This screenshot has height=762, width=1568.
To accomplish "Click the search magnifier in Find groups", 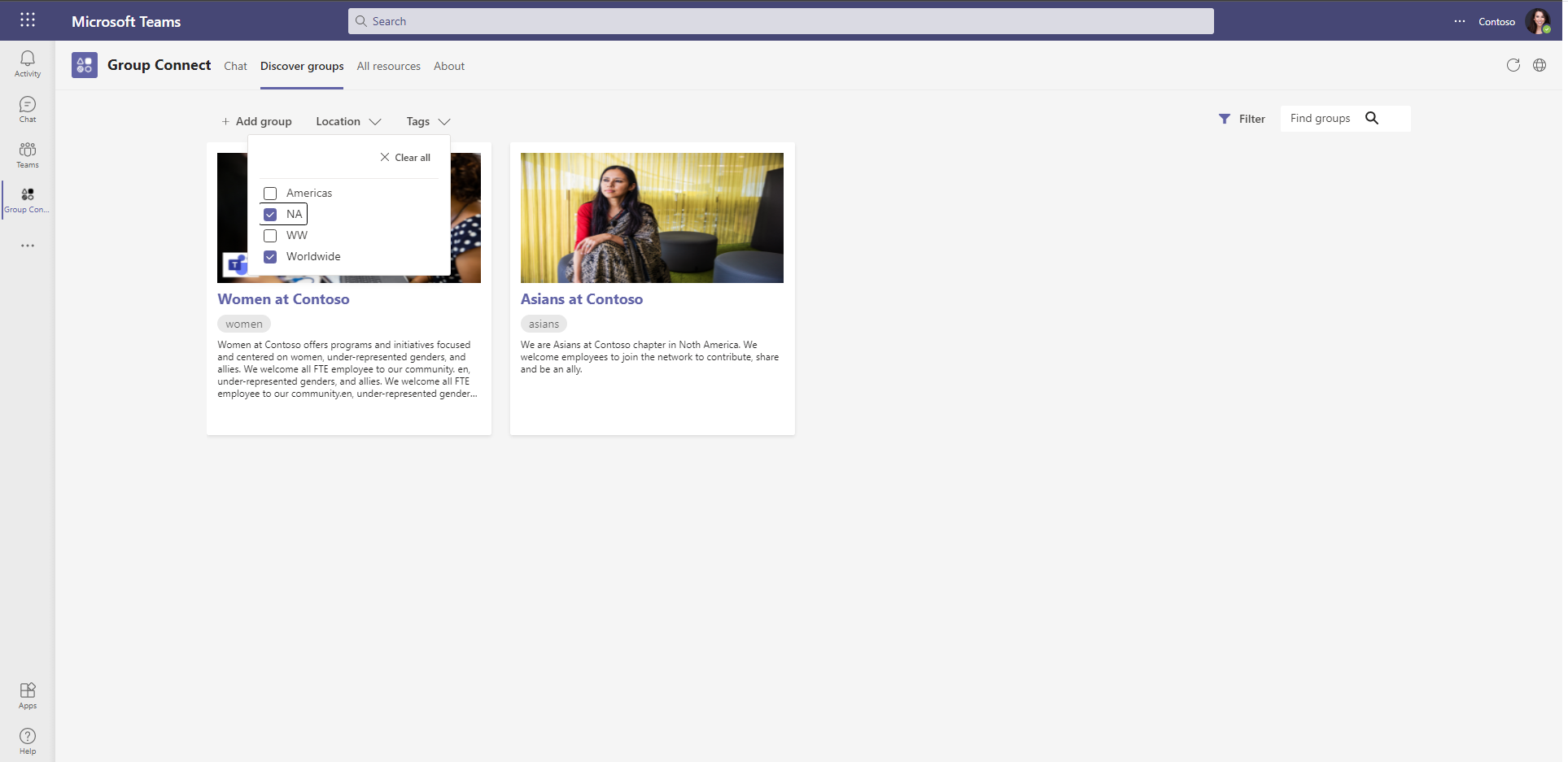I will pyautogui.click(x=1372, y=118).
